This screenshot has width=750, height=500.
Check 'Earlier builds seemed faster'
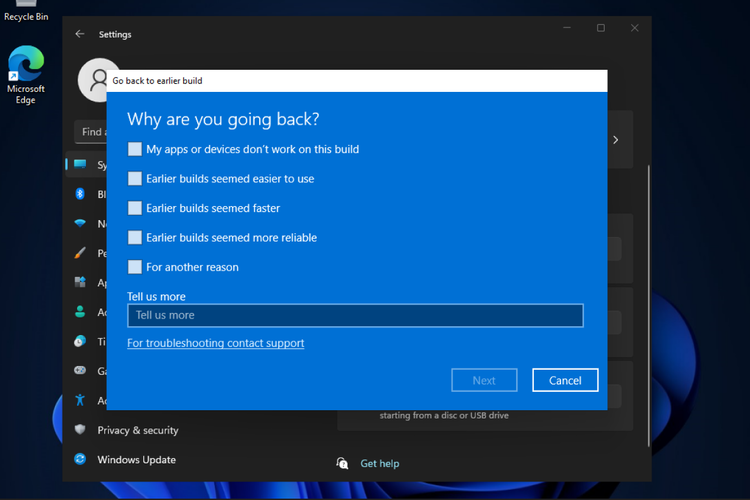click(135, 208)
